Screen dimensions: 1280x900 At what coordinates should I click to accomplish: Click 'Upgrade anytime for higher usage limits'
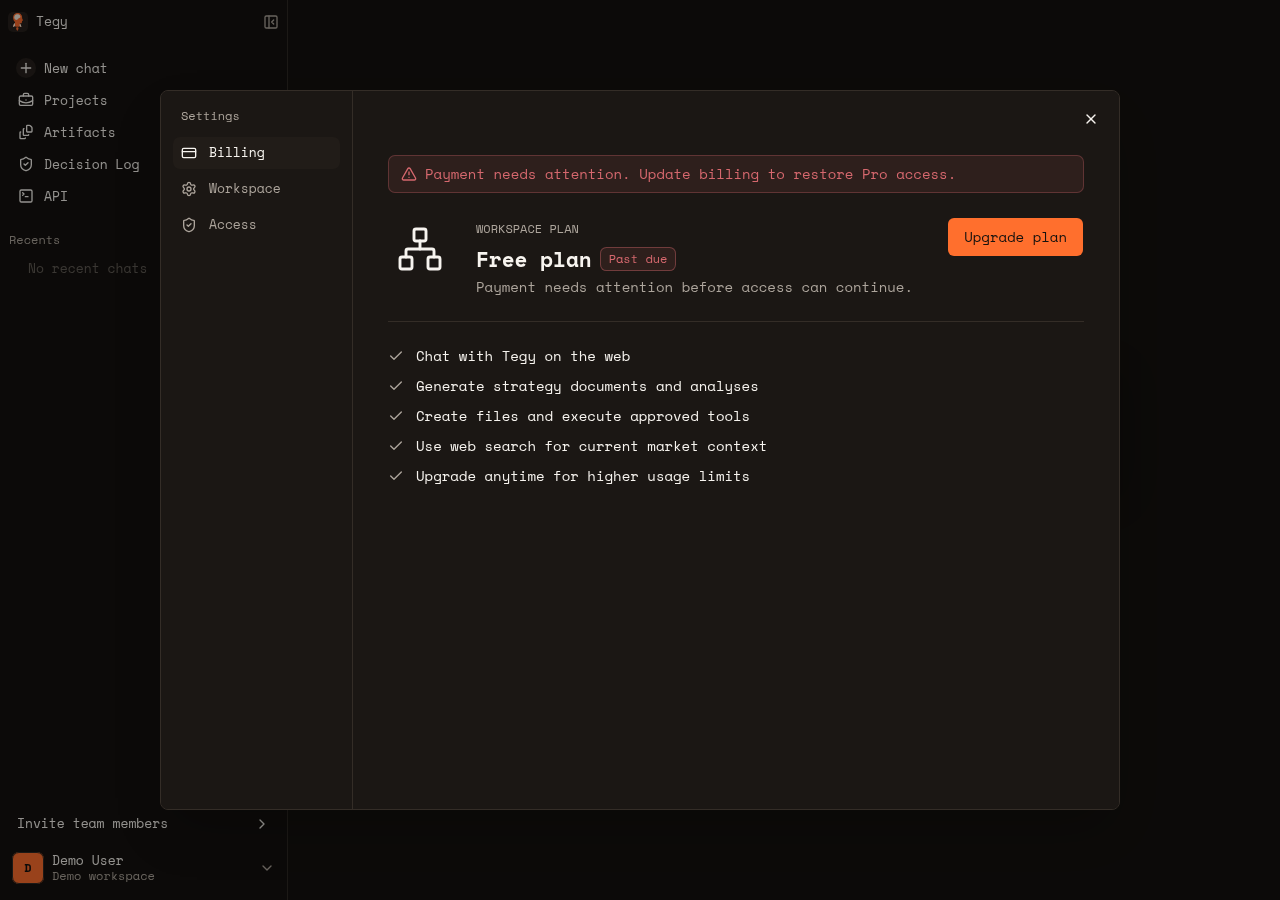pyautogui.click(x=583, y=476)
